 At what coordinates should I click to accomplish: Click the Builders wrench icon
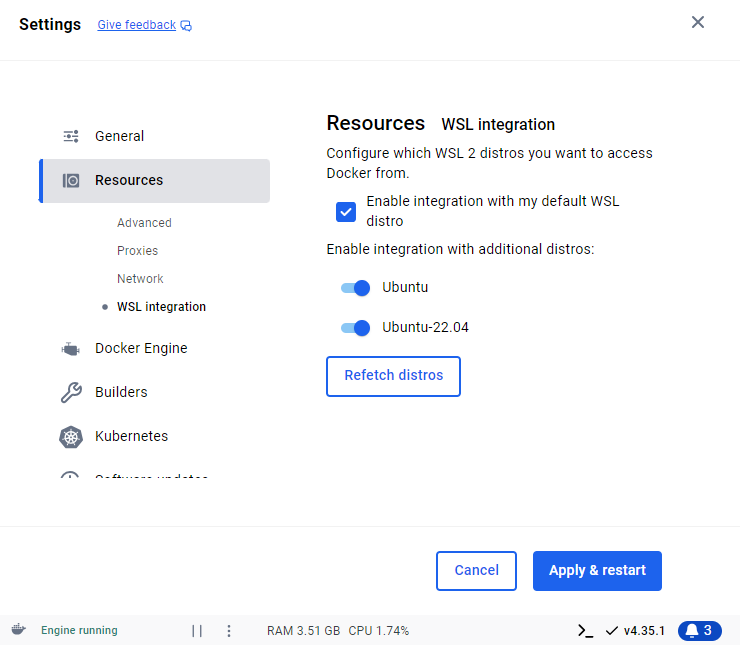(x=71, y=393)
